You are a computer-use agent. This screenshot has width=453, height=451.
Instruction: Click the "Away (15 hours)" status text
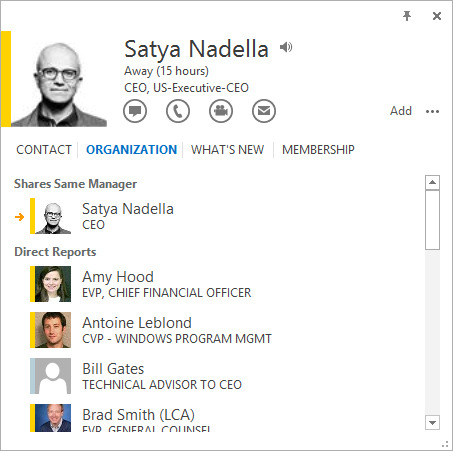coord(166,71)
